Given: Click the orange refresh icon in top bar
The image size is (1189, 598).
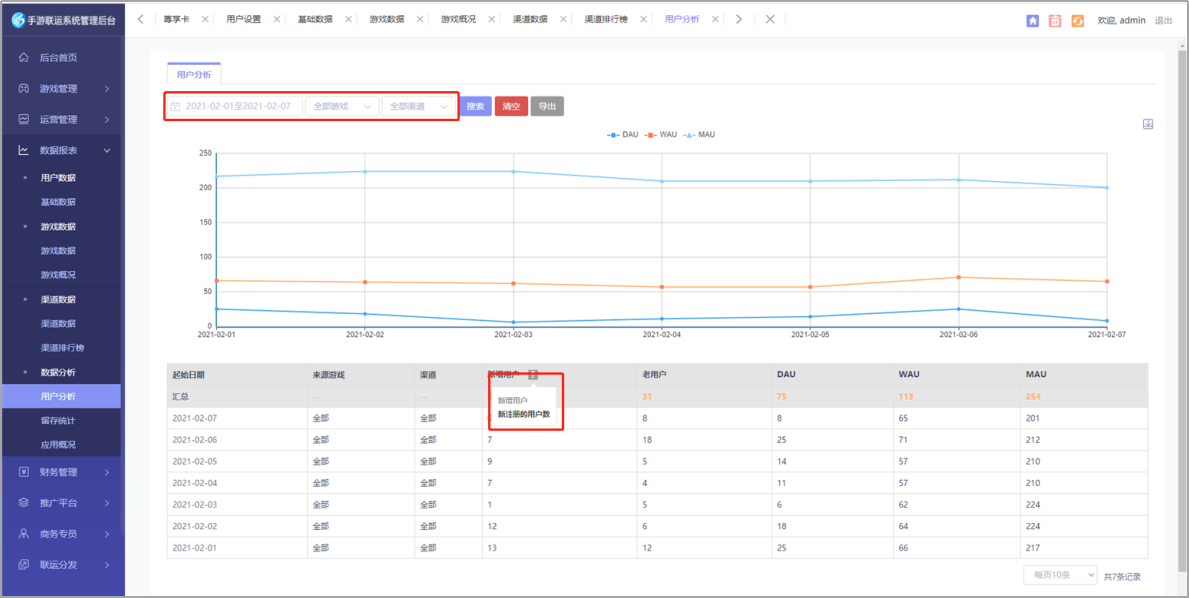Looking at the screenshot, I should point(1078,20).
